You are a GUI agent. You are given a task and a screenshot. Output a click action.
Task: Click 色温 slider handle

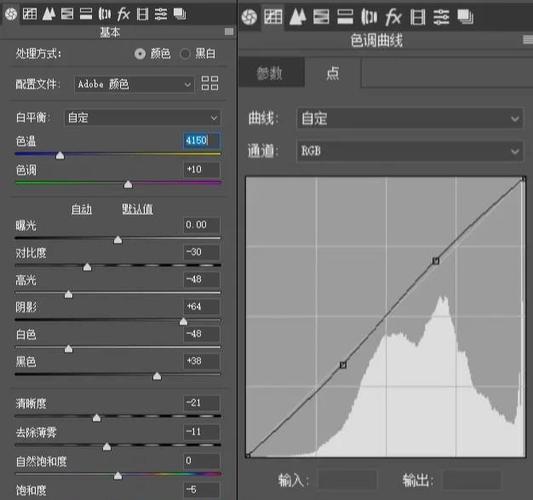(x=60, y=155)
